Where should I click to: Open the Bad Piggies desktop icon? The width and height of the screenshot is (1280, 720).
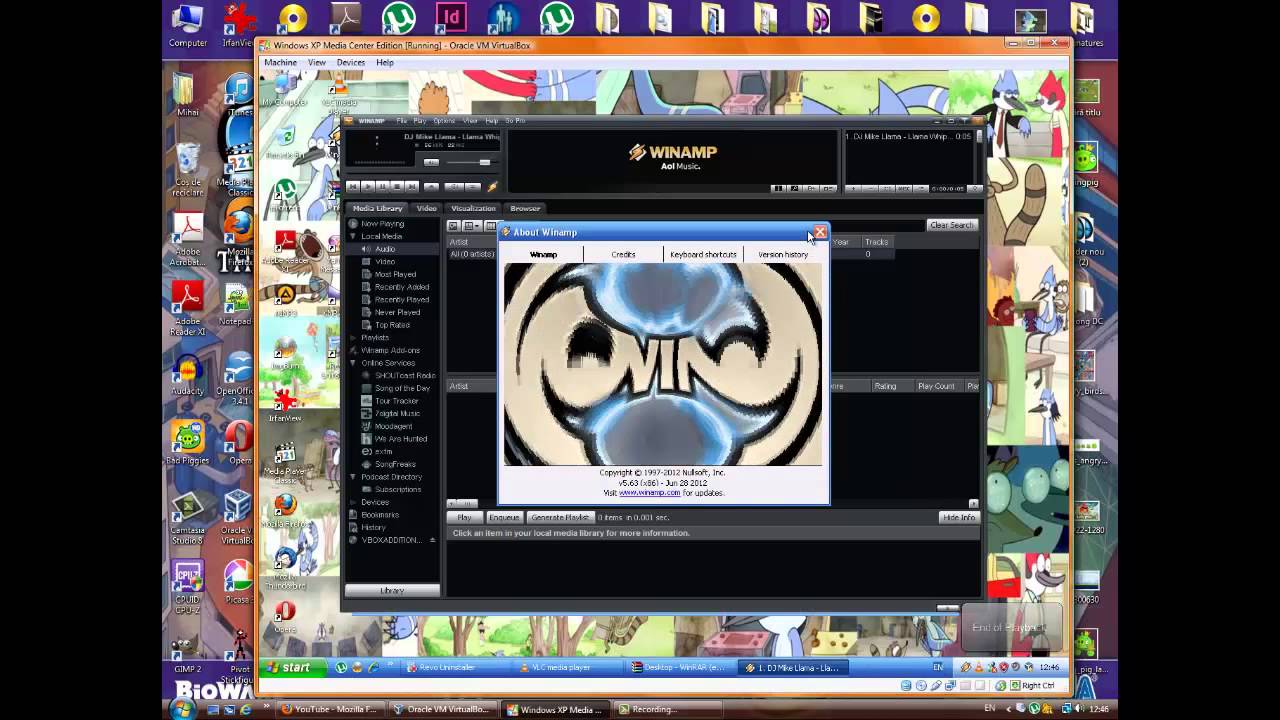(x=187, y=442)
